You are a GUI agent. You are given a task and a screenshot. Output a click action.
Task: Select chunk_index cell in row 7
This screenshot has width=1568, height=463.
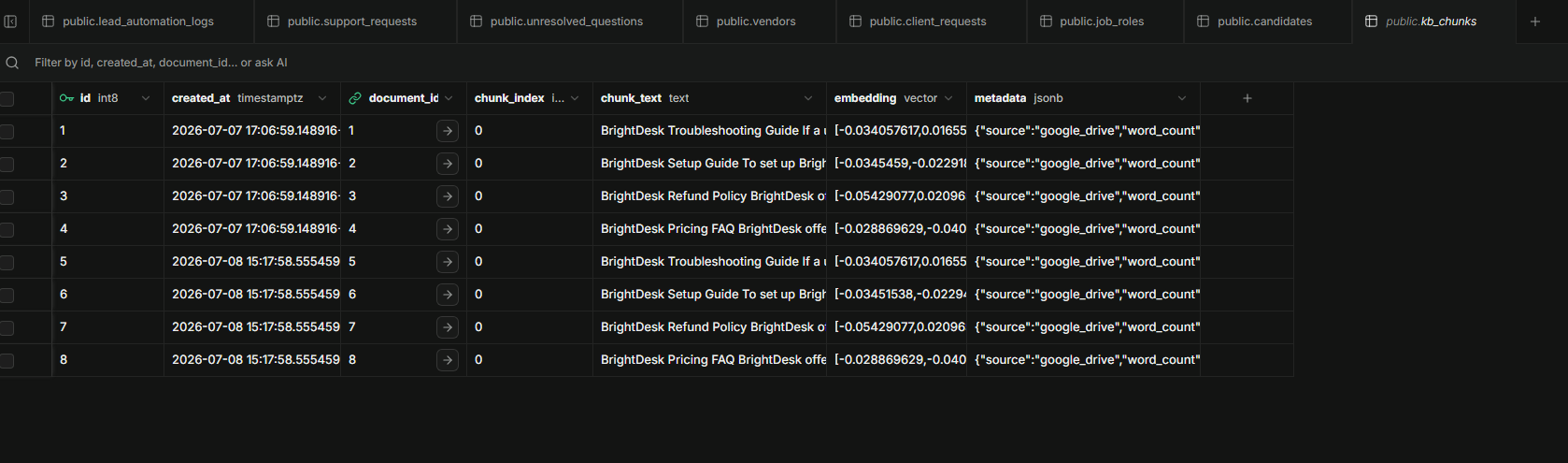pyautogui.click(x=530, y=327)
